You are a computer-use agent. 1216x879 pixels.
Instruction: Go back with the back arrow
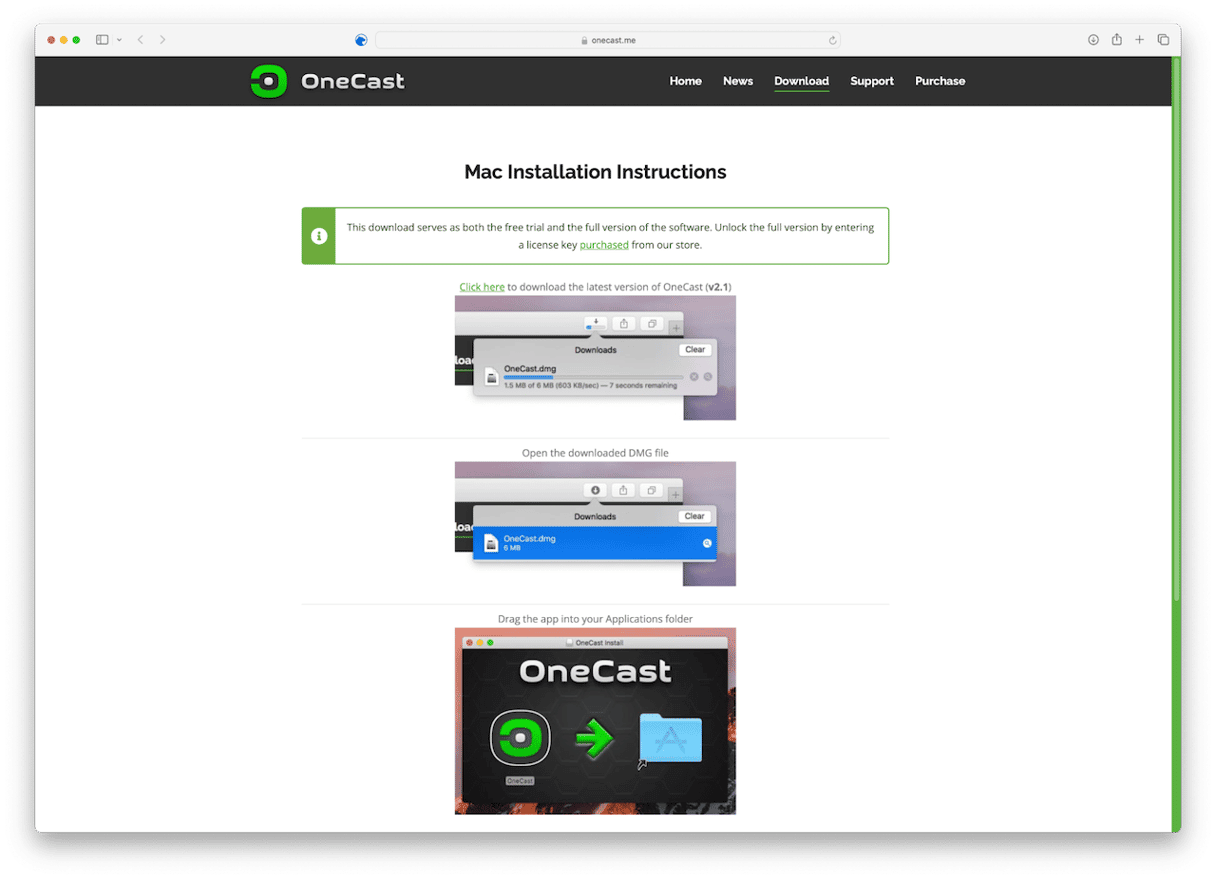140,40
